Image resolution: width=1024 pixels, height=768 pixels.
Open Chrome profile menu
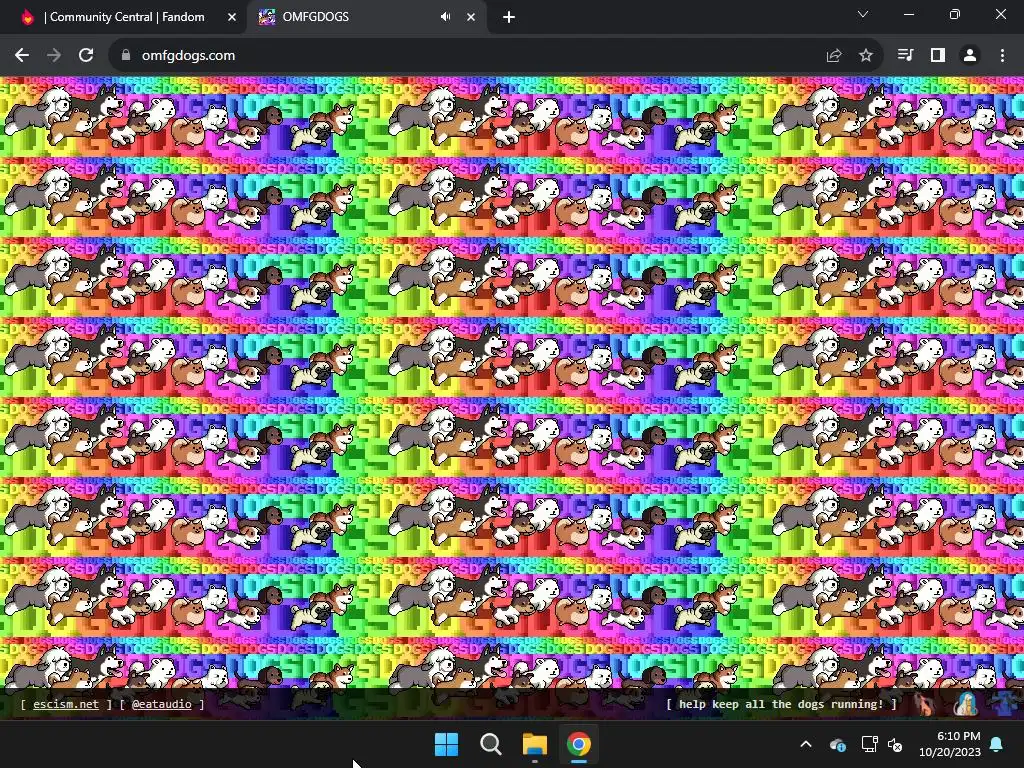click(x=970, y=56)
